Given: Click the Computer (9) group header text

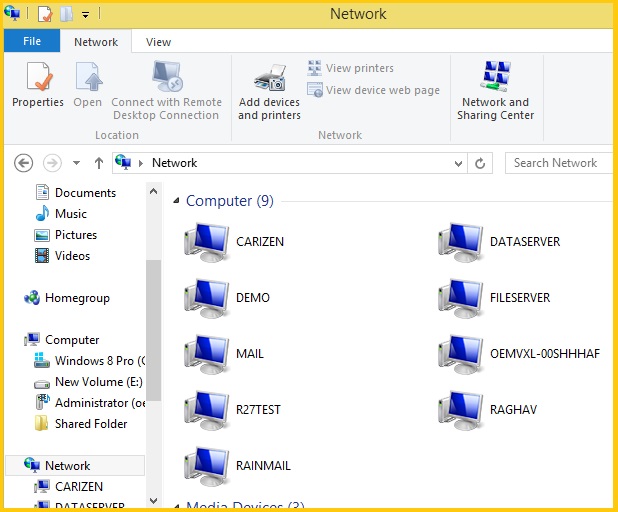Looking at the screenshot, I should [x=229, y=201].
